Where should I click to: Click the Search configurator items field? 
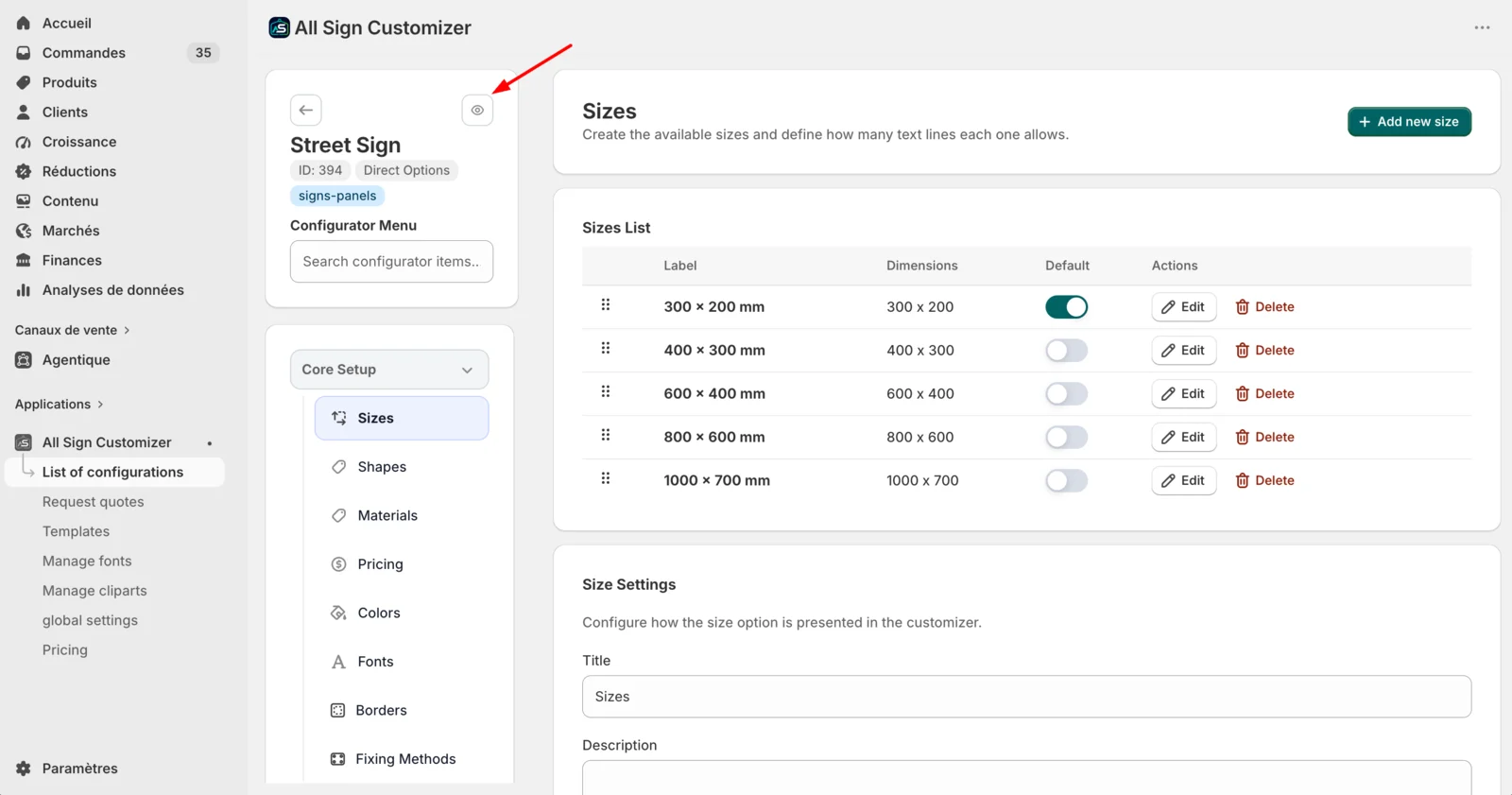pos(391,262)
